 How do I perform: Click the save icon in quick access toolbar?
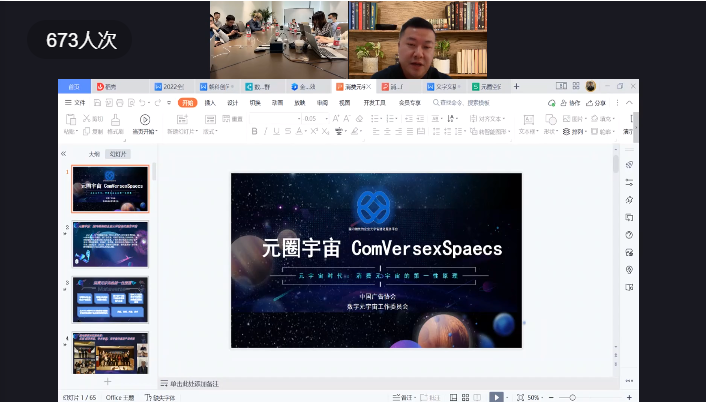pyautogui.click(x=97, y=103)
